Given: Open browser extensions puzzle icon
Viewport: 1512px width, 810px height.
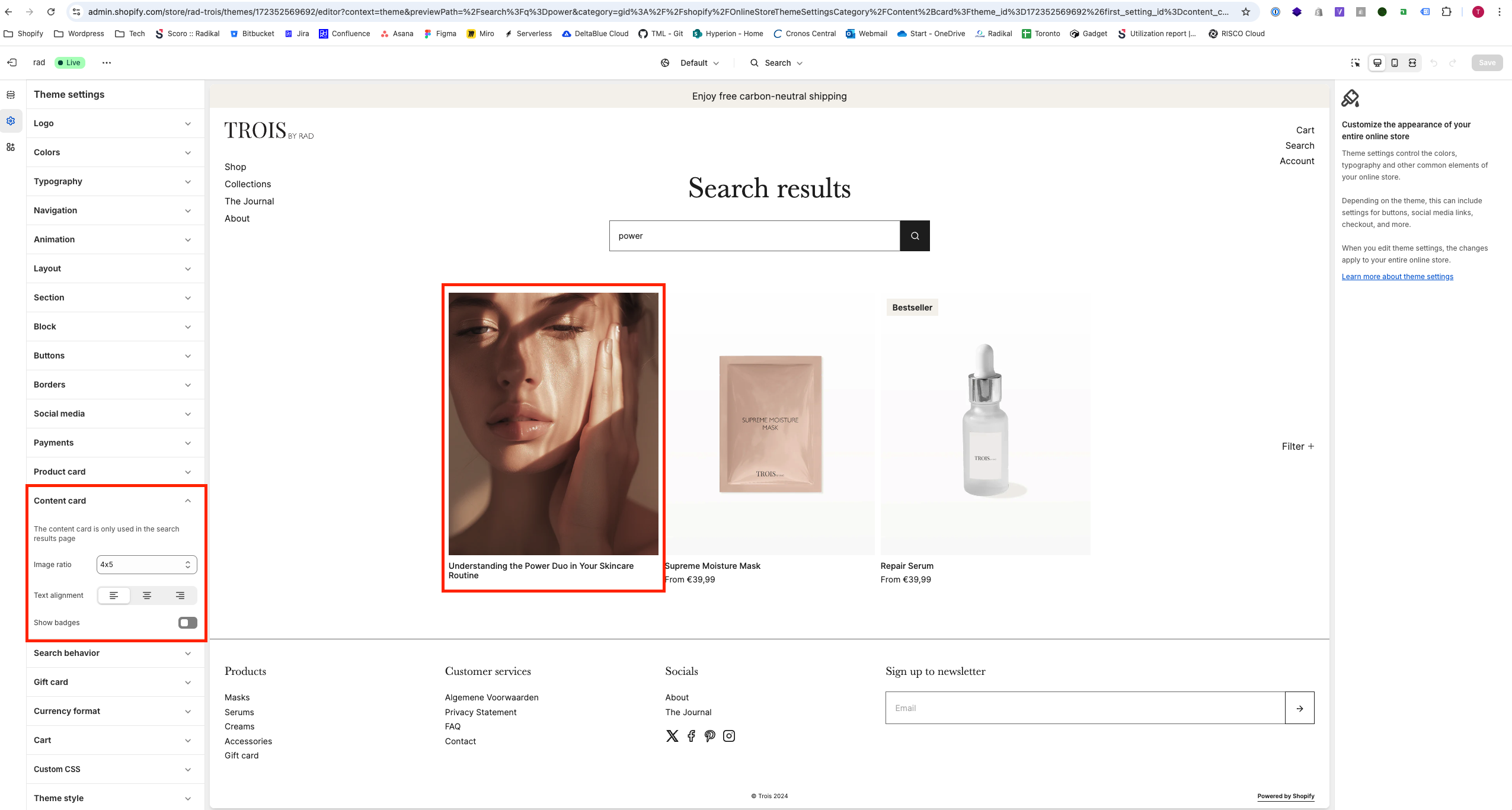Looking at the screenshot, I should [x=1446, y=12].
